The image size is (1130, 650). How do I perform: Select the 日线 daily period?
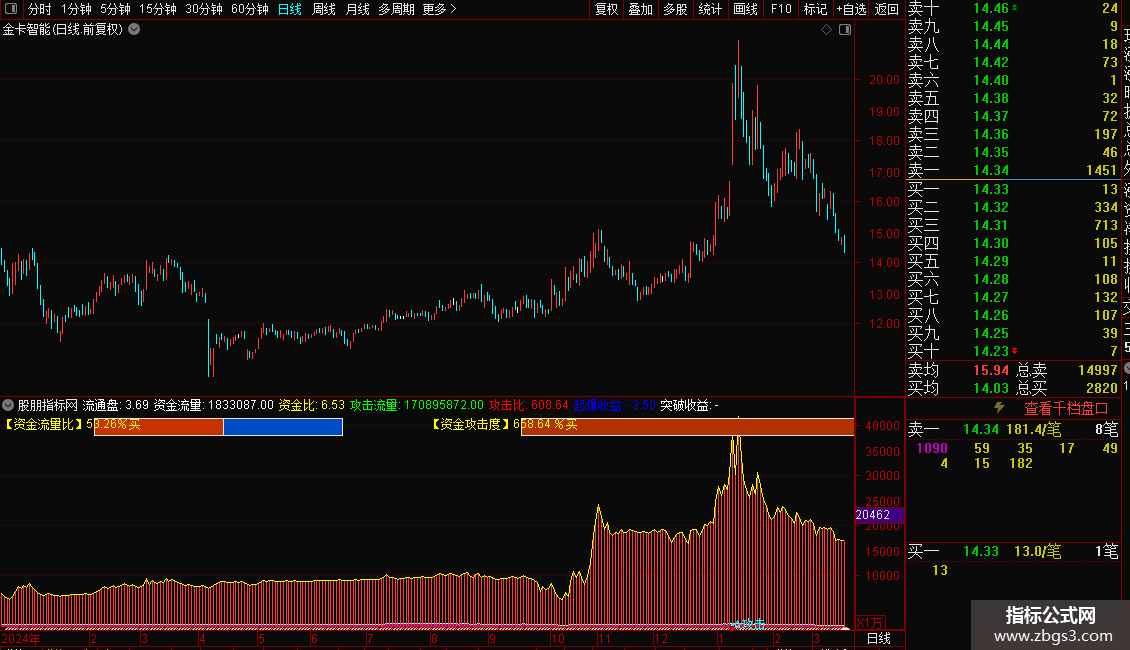click(x=290, y=9)
